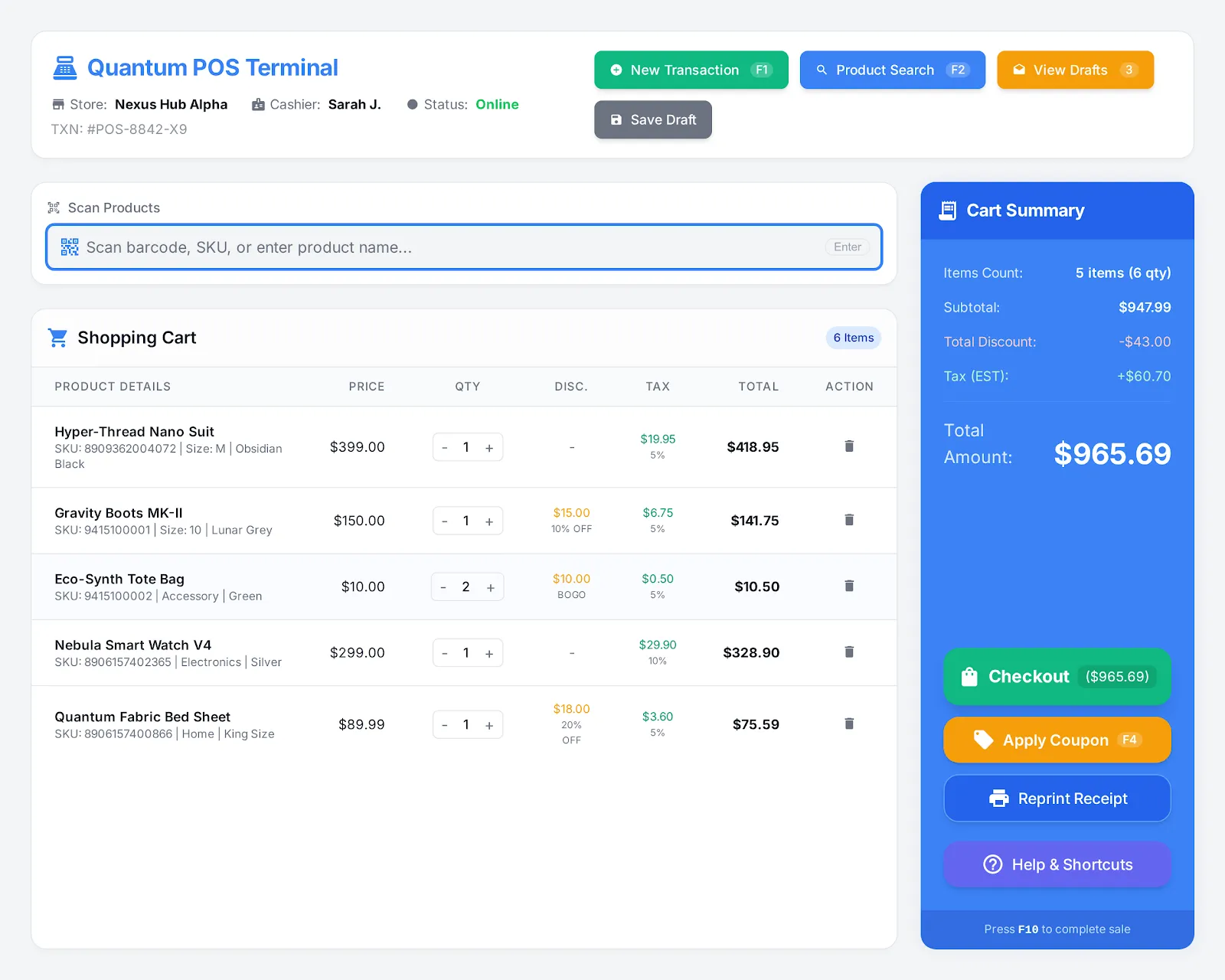Viewport: 1225px width, 980px height.
Task: Increase Quantum Fabric Bed Sheet quantity
Action: pos(490,724)
